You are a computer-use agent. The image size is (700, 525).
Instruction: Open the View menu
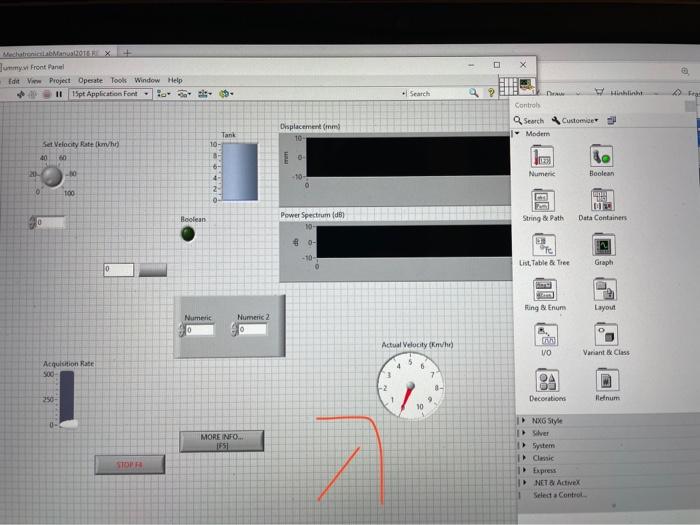tap(34, 81)
